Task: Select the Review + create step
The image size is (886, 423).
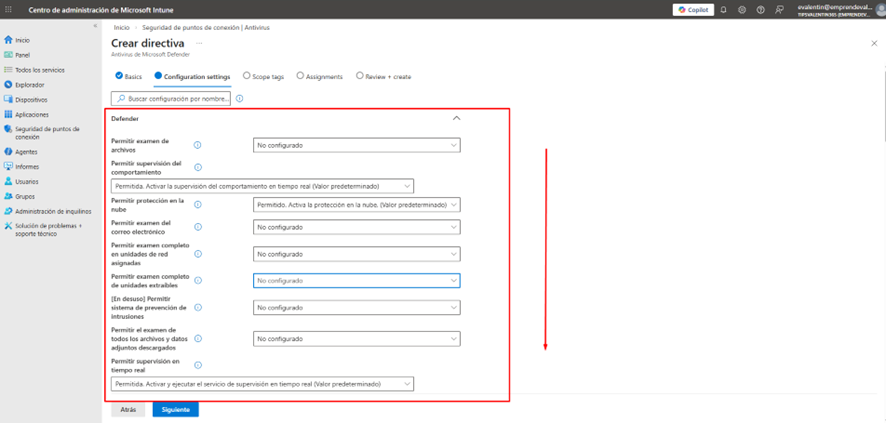Action: (x=385, y=76)
